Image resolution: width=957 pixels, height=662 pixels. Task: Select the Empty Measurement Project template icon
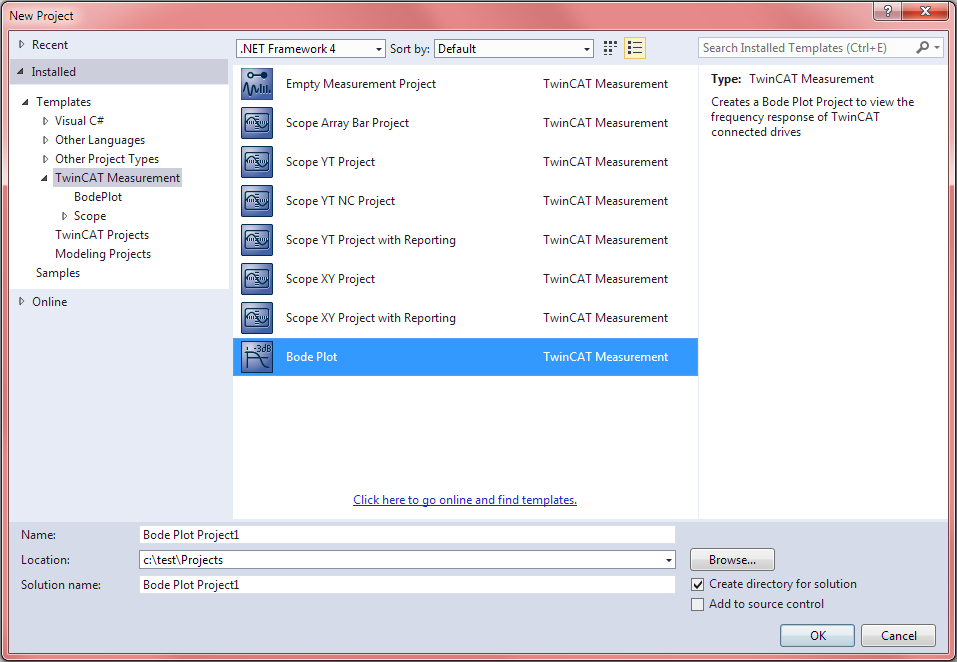257,84
